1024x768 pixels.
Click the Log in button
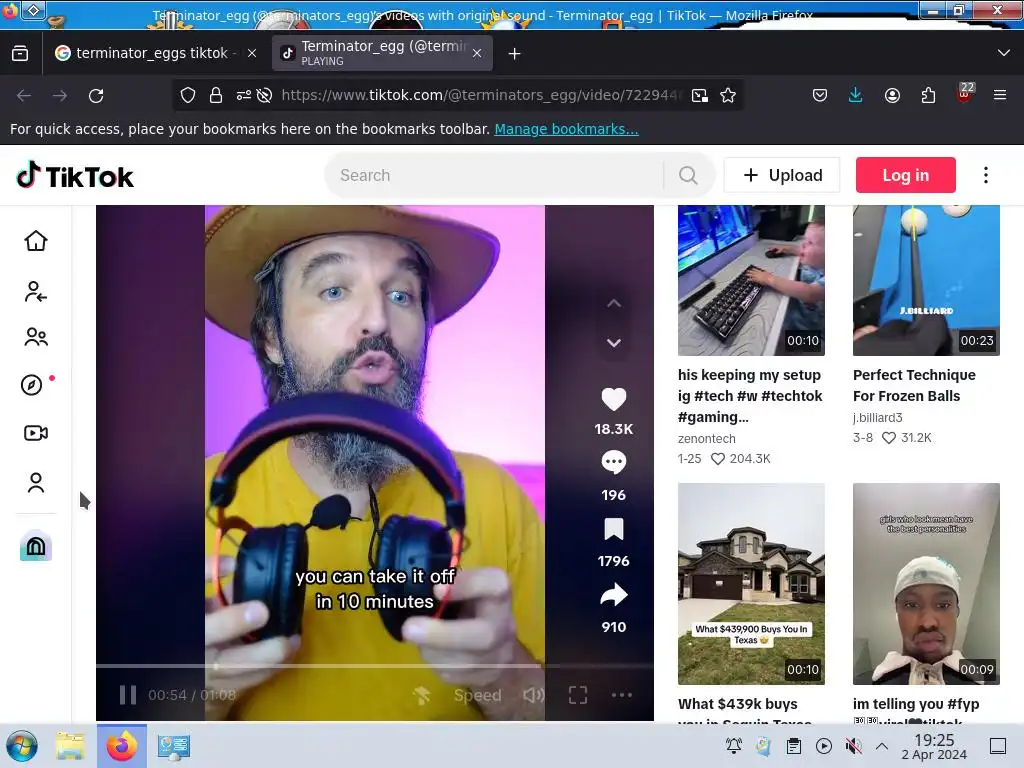(906, 175)
